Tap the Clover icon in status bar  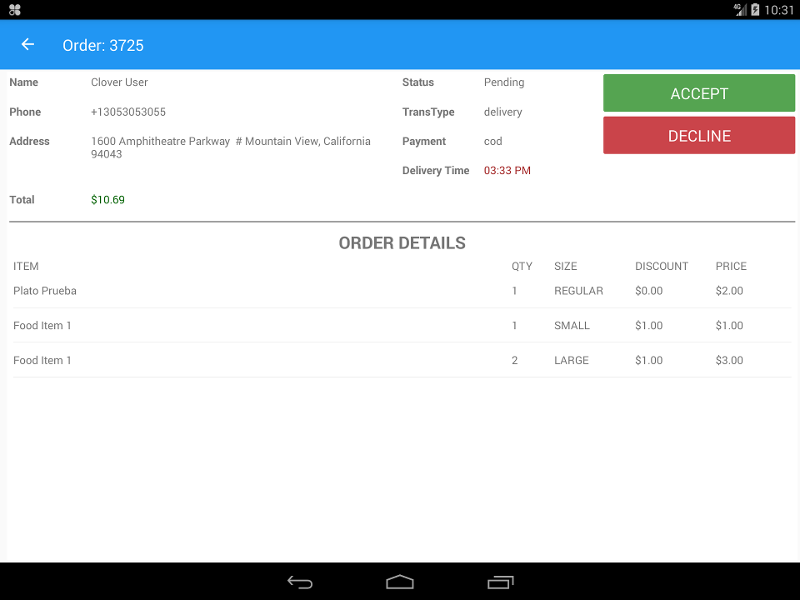coord(15,10)
